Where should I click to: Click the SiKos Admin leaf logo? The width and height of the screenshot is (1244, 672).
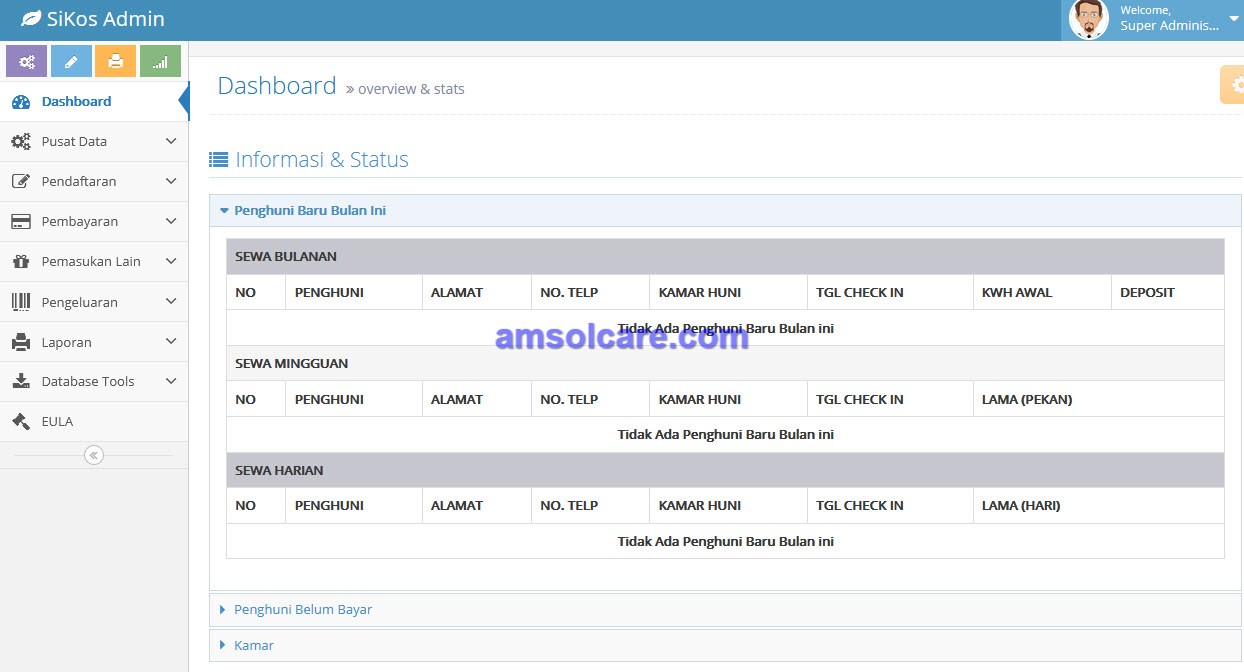[31, 19]
